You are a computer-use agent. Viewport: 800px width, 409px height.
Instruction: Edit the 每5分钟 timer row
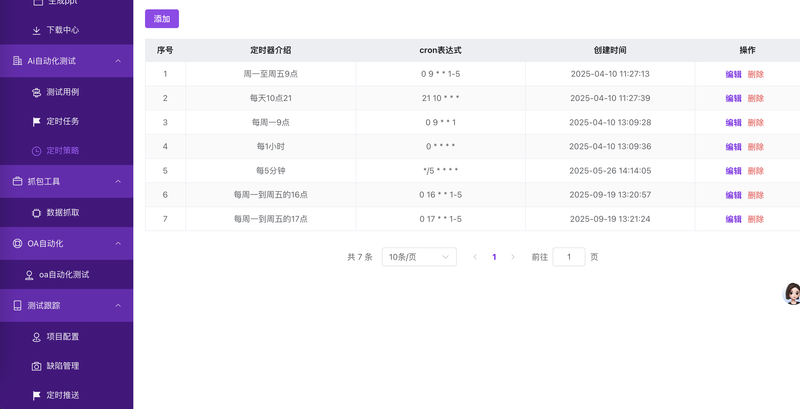click(x=733, y=171)
